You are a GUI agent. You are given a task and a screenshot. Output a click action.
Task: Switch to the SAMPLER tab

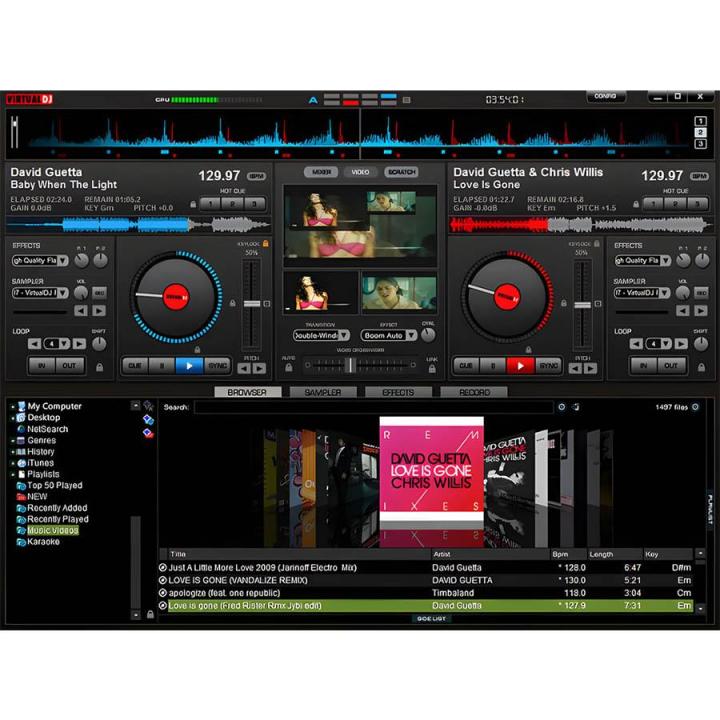[x=323, y=392]
